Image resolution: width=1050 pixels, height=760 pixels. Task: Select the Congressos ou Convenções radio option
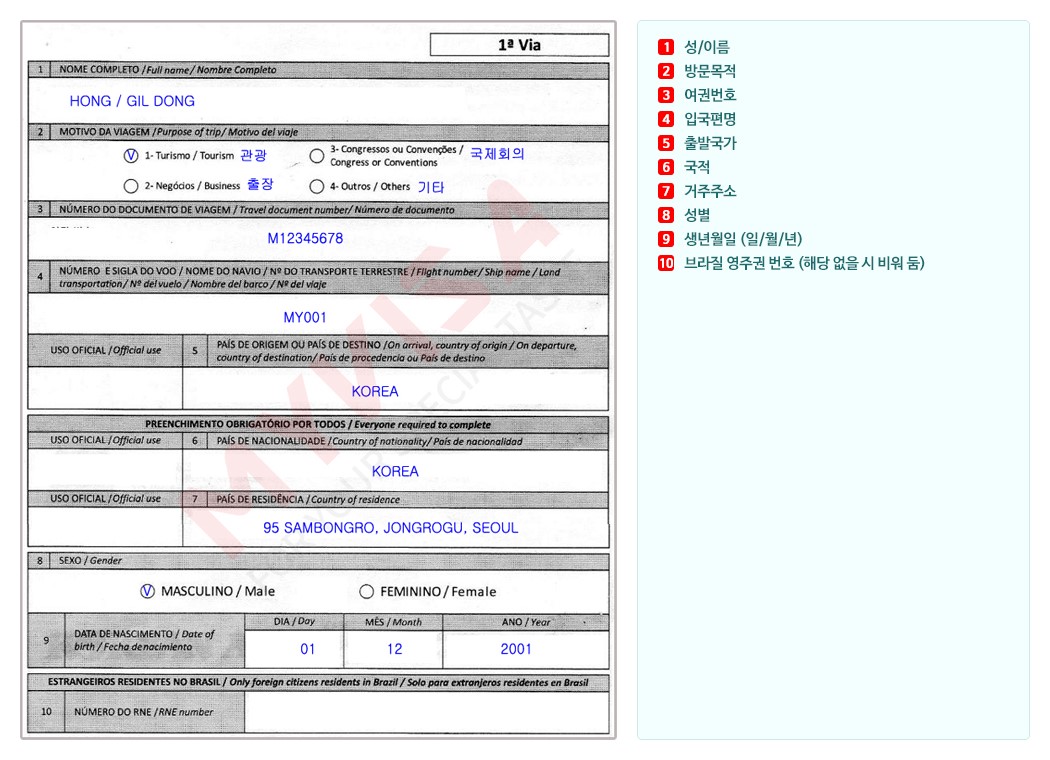317,156
